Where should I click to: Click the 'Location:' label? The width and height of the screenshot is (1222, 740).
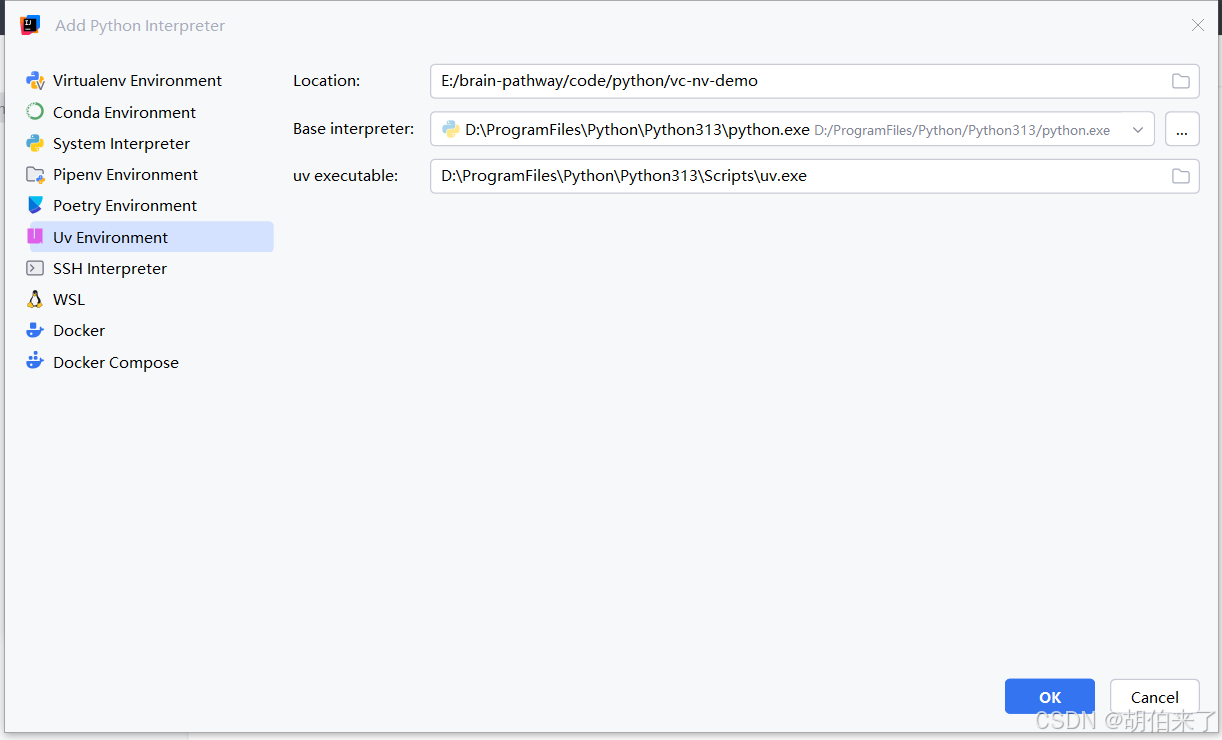pos(326,81)
